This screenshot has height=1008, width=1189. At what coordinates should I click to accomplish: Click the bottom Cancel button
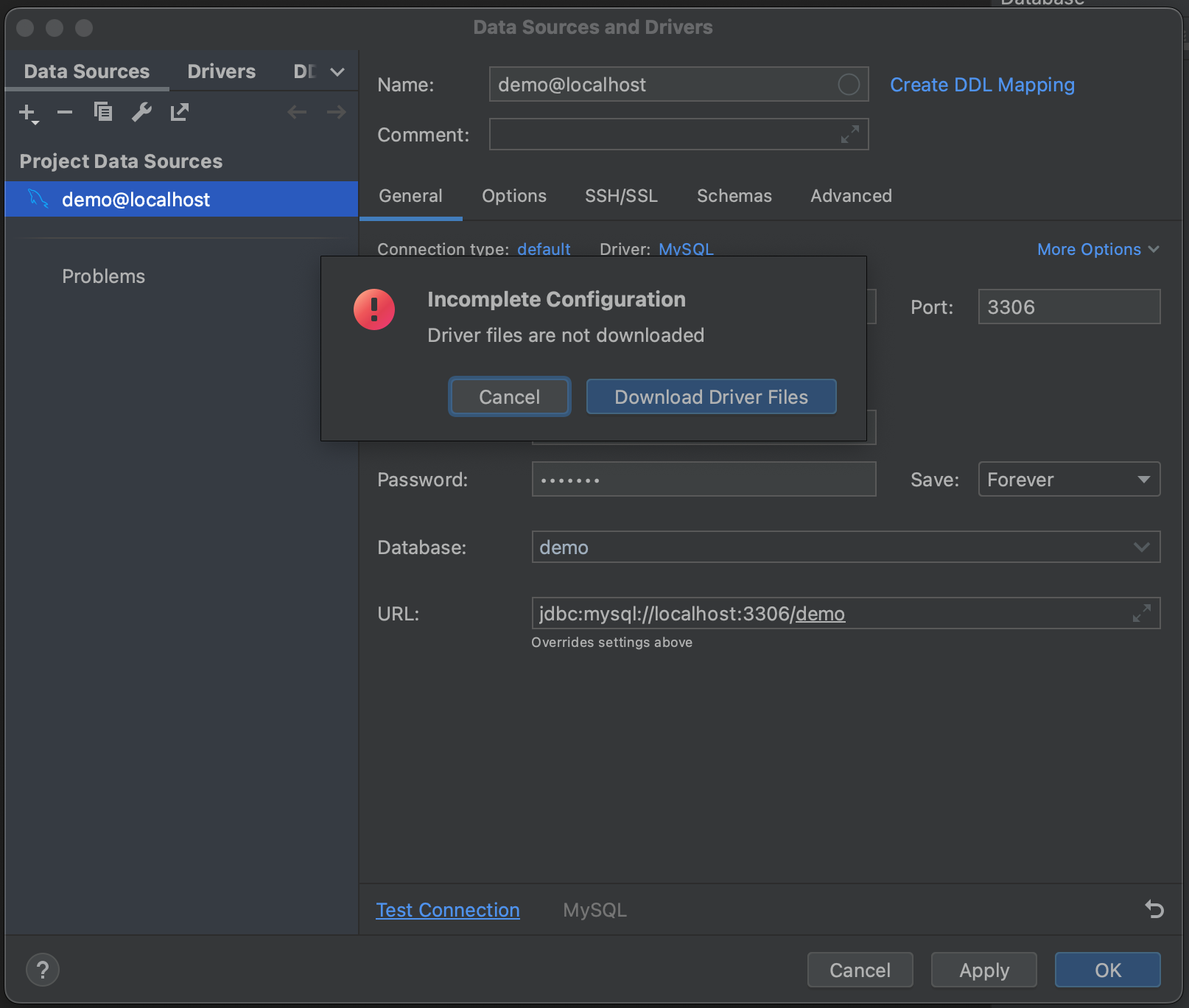860,970
